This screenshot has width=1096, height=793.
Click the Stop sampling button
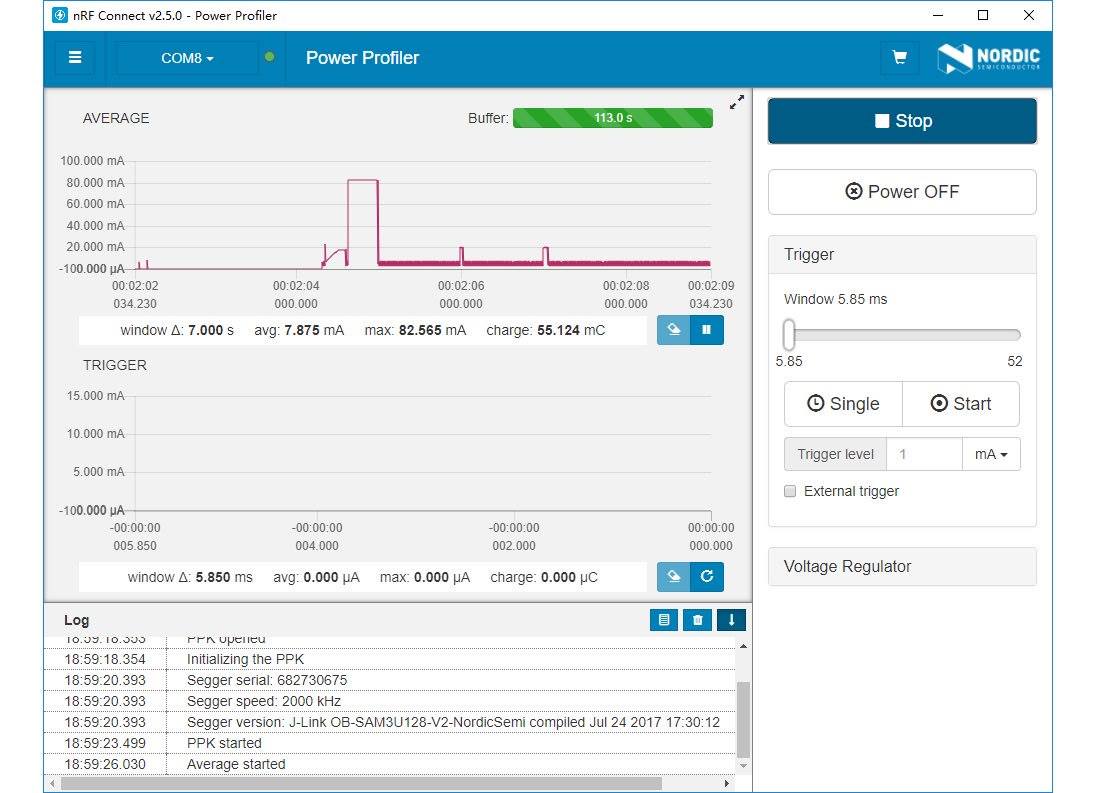902,121
